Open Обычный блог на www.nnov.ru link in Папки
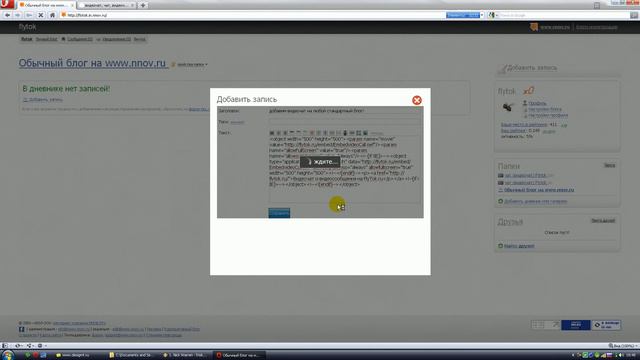This screenshot has height=360, width=640. click(539, 190)
